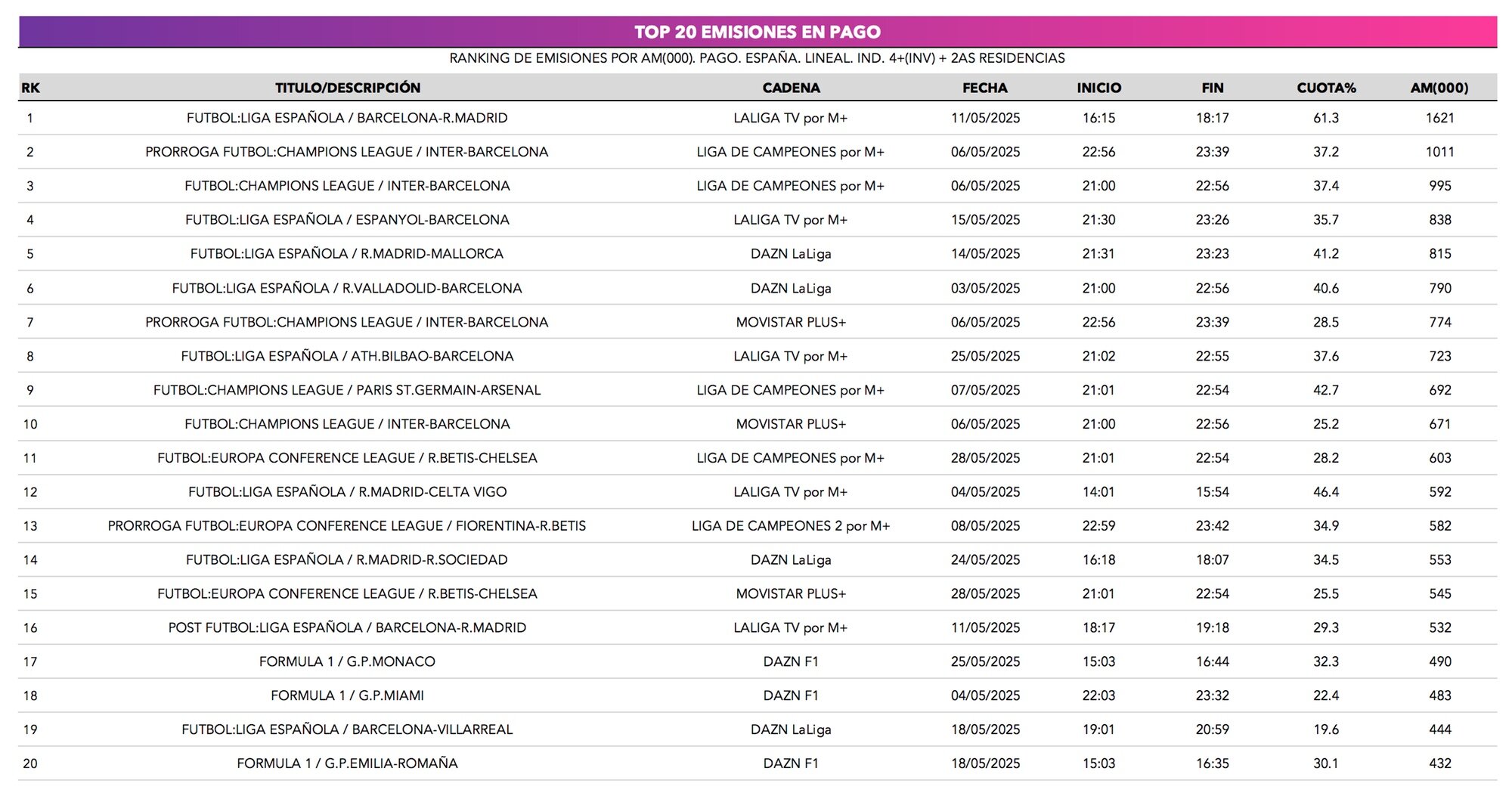Click end time 19:18

1213,628
